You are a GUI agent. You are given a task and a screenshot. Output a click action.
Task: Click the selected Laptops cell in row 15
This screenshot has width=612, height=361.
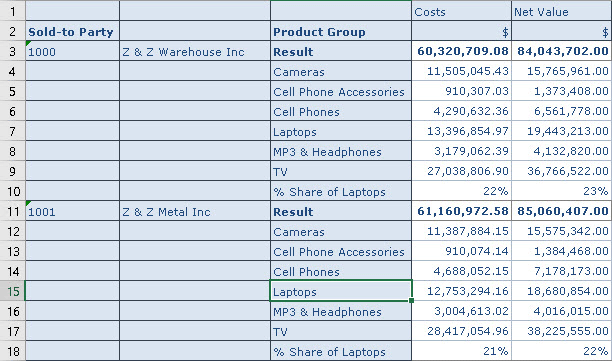pos(341,291)
